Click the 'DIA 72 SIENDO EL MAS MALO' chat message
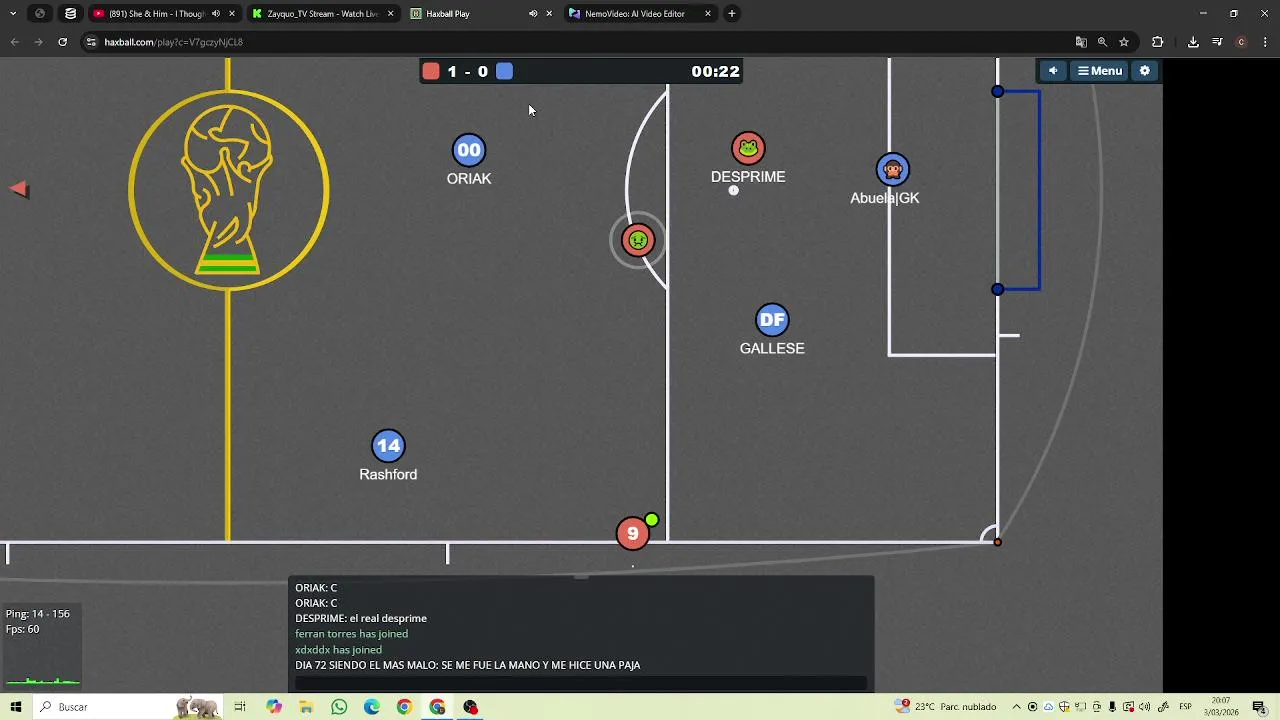Image resolution: width=1280 pixels, height=720 pixels. click(x=467, y=665)
